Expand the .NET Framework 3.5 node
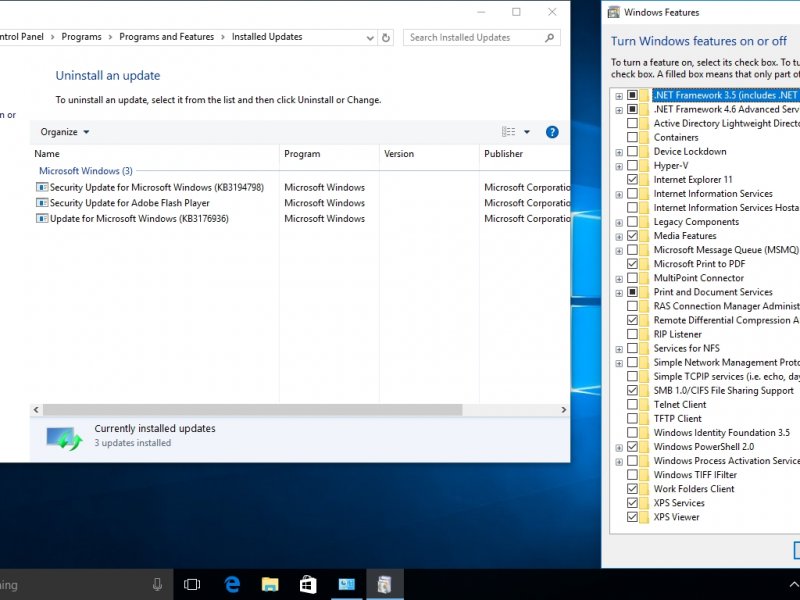The width and height of the screenshot is (800, 600). [x=619, y=96]
